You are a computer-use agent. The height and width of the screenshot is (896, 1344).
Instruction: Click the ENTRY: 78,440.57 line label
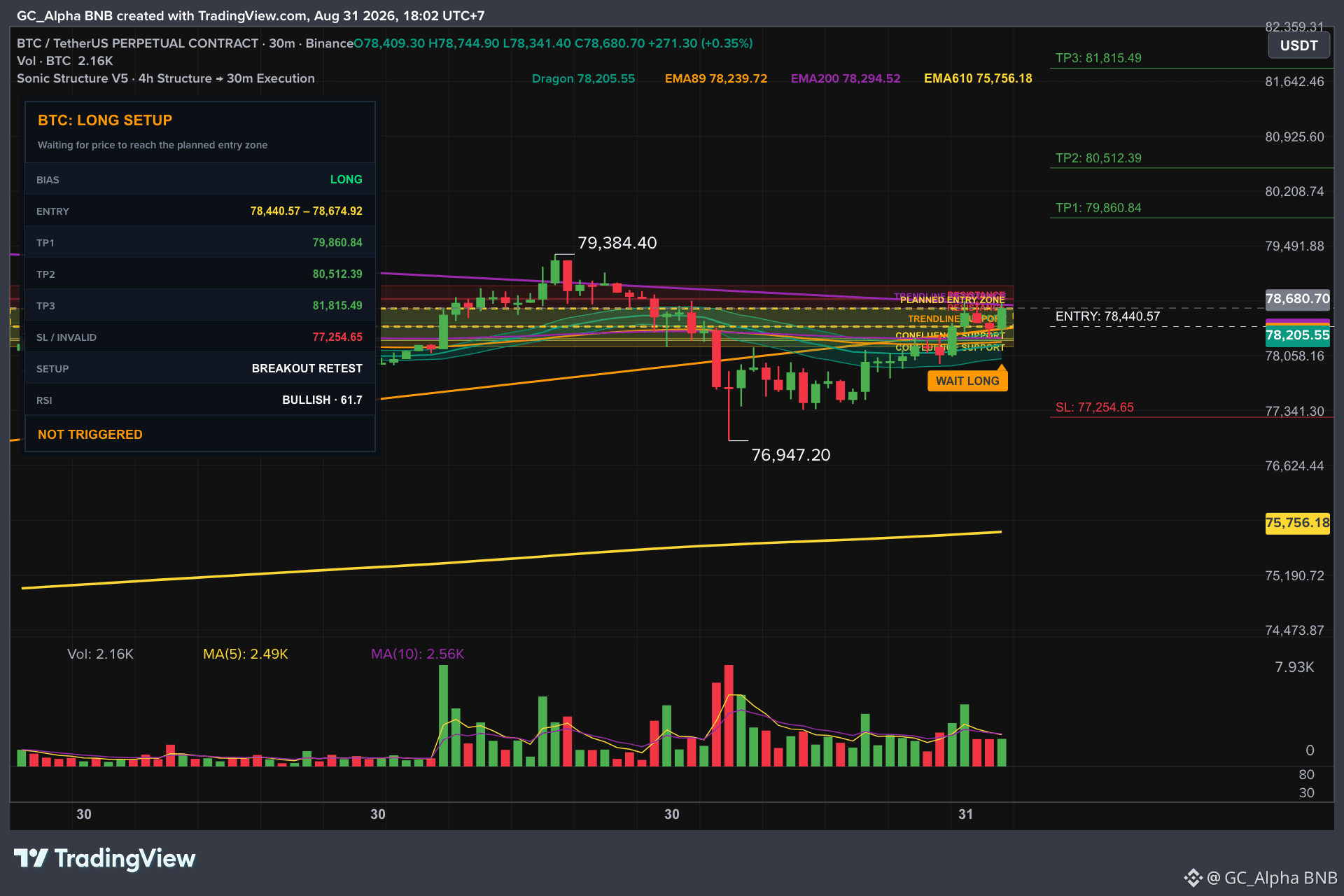1107,316
